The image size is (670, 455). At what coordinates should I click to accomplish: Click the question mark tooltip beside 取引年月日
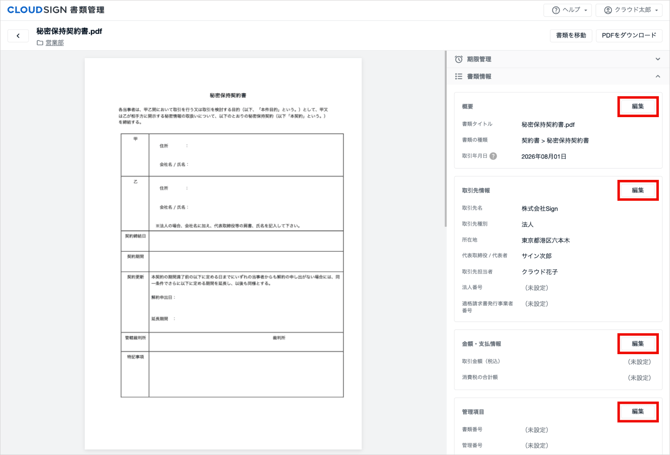click(x=493, y=156)
